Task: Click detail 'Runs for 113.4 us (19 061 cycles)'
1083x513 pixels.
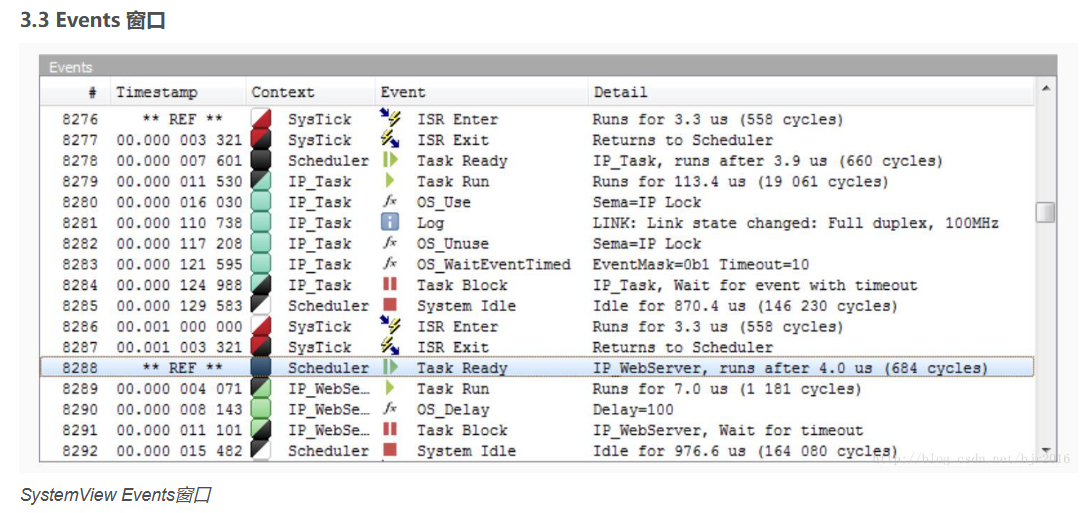Action: point(740,182)
